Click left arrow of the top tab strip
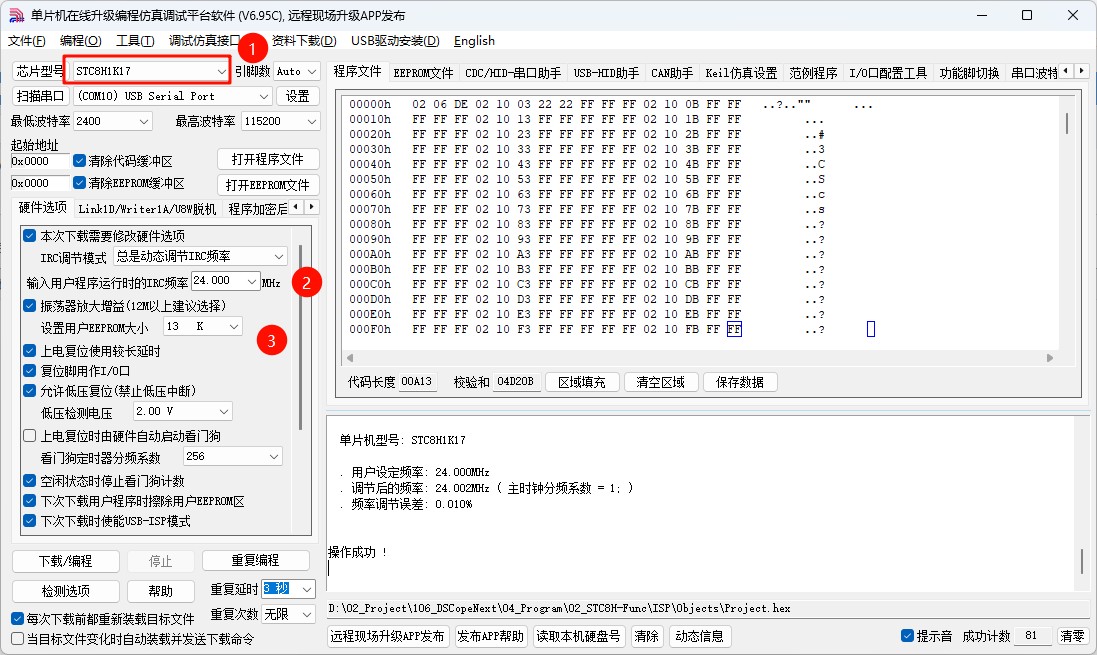The image size is (1097, 655). (1066, 71)
